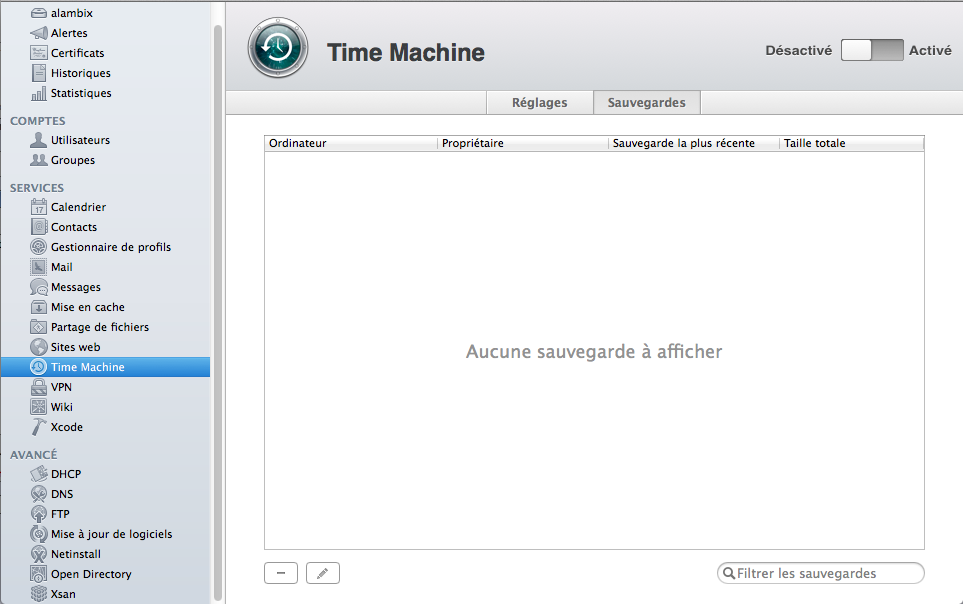Sort by Sauvegarde la plus récente column

pyautogui.click(x=692, y=143)
